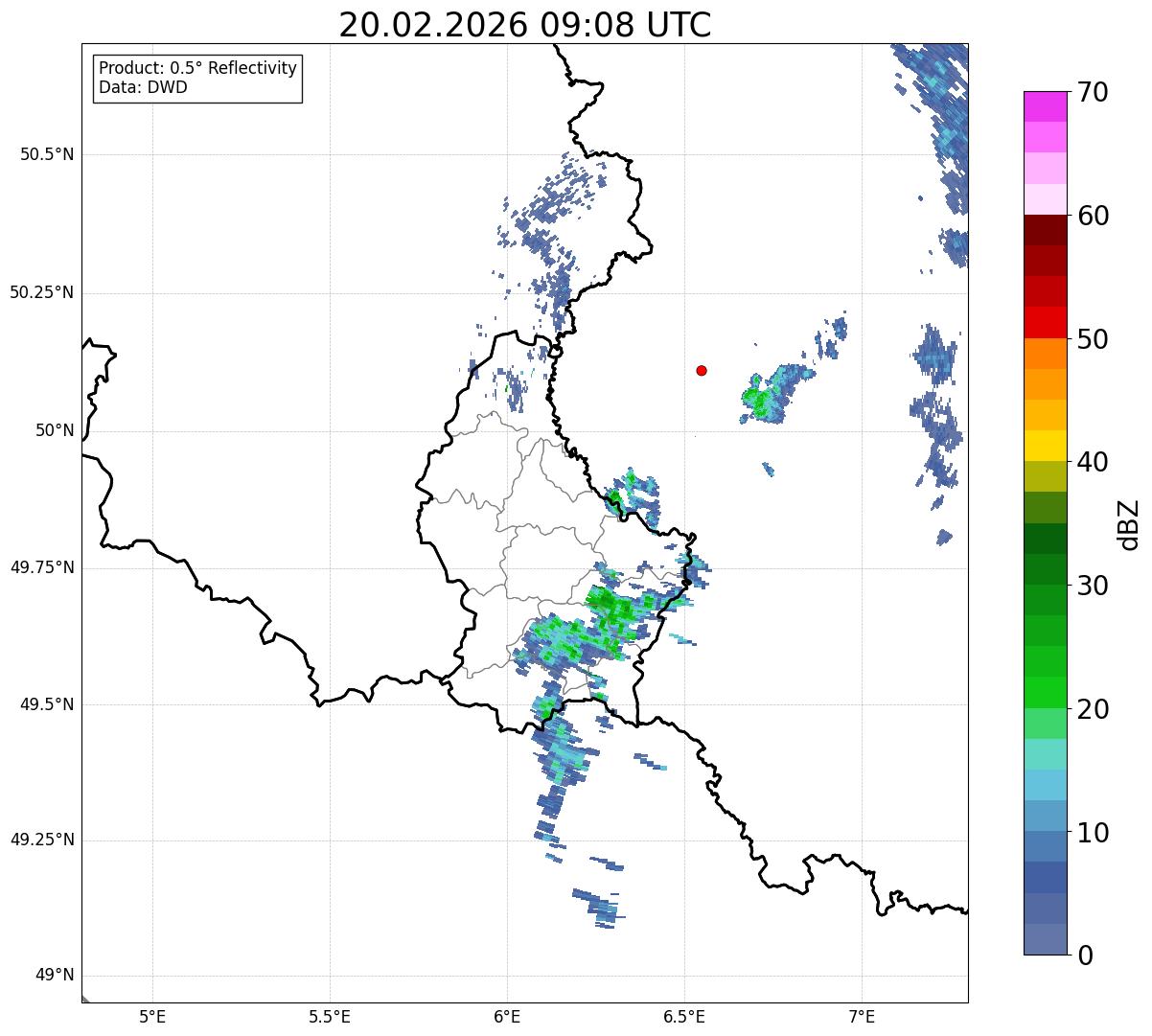Click the yellow colorbar swatch just above 40
Image resolution: width=1152 pixels, height=1036 pixels.
(x=1046, y=446)
